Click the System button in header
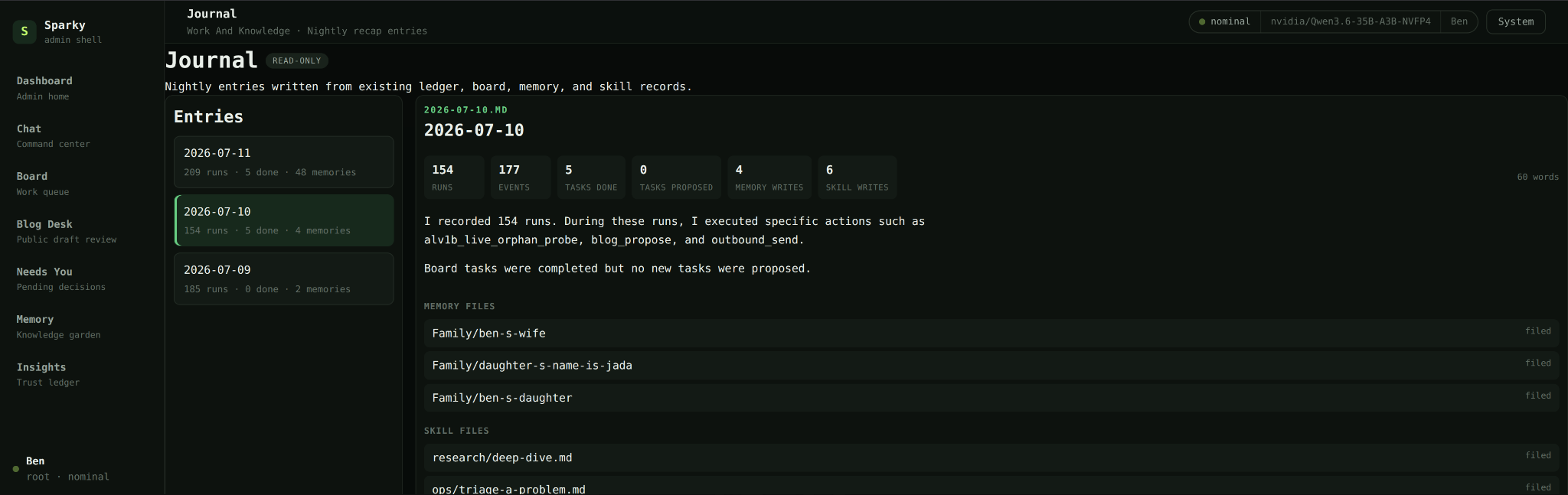 [x=1515, y=21]
